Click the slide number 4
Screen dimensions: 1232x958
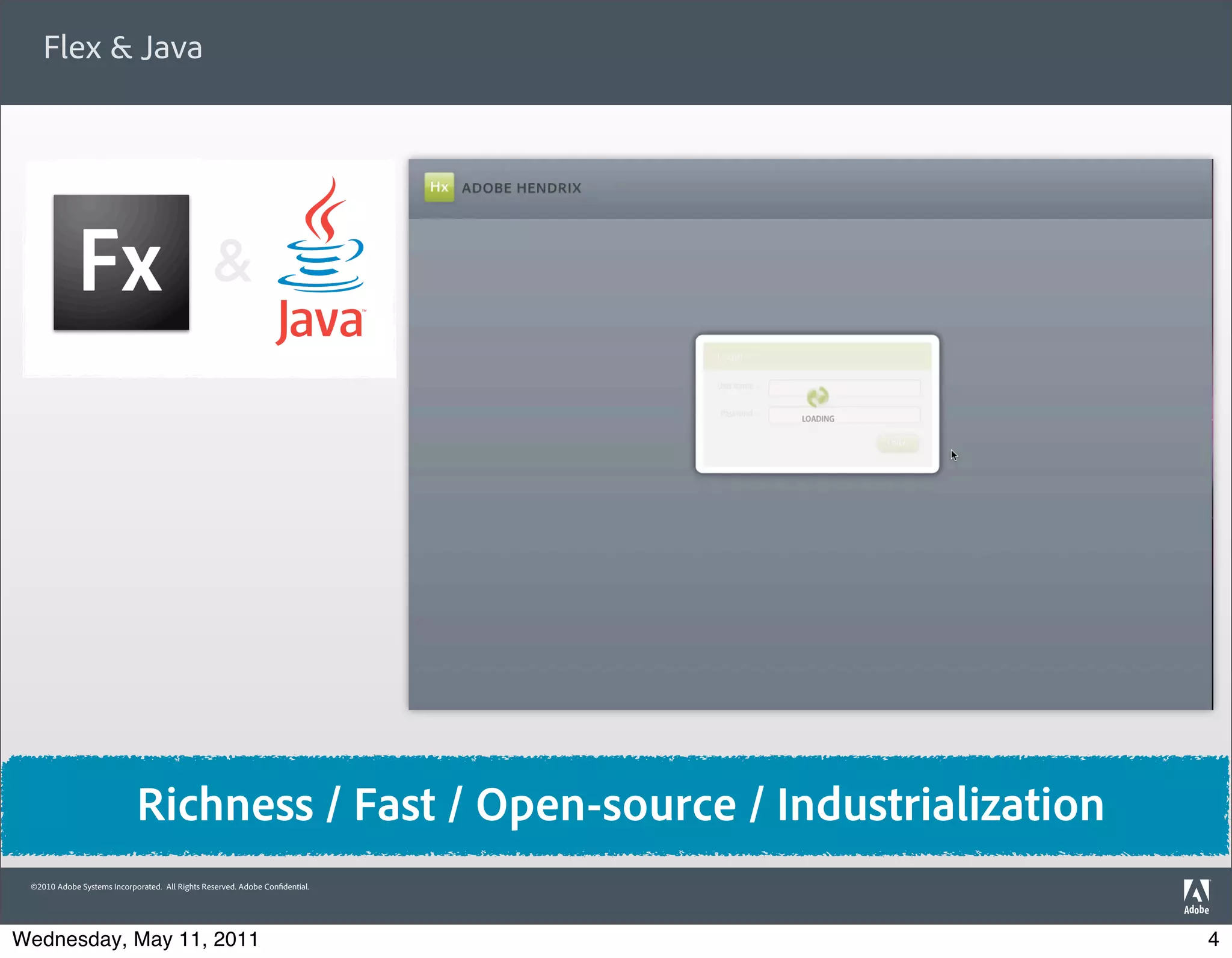(x=1213, y=939)
